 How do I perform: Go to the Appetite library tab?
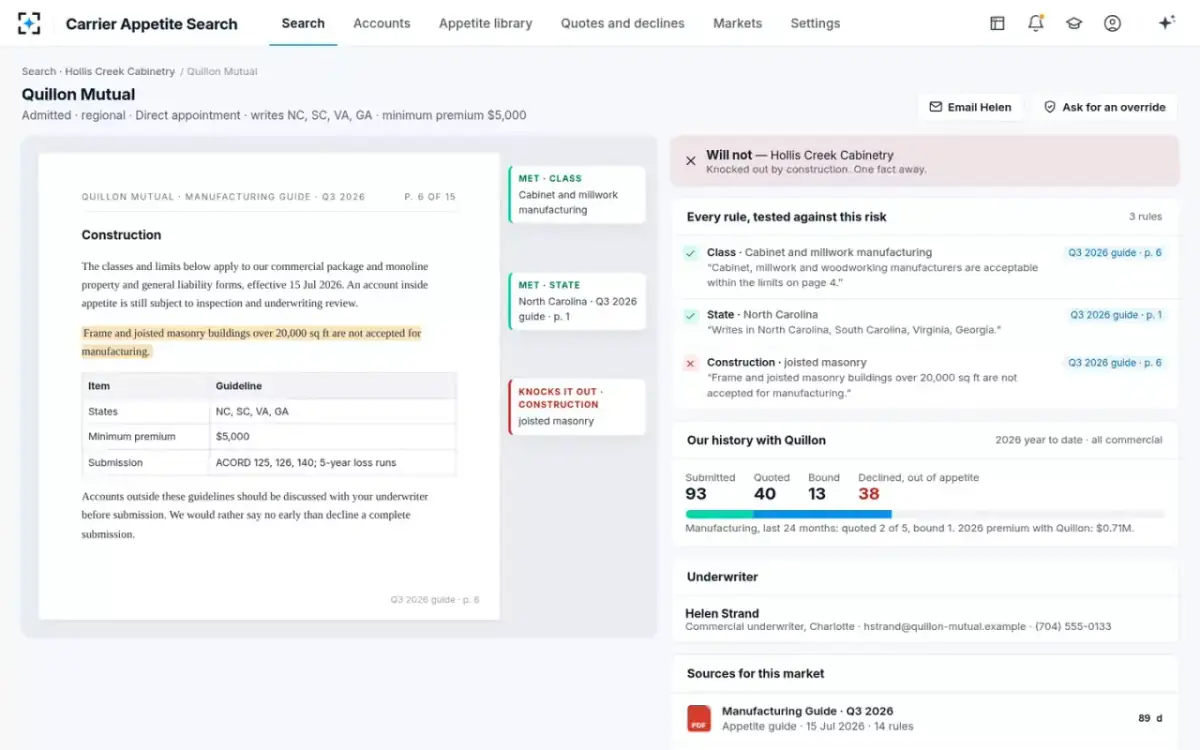[x=486, y=23]
